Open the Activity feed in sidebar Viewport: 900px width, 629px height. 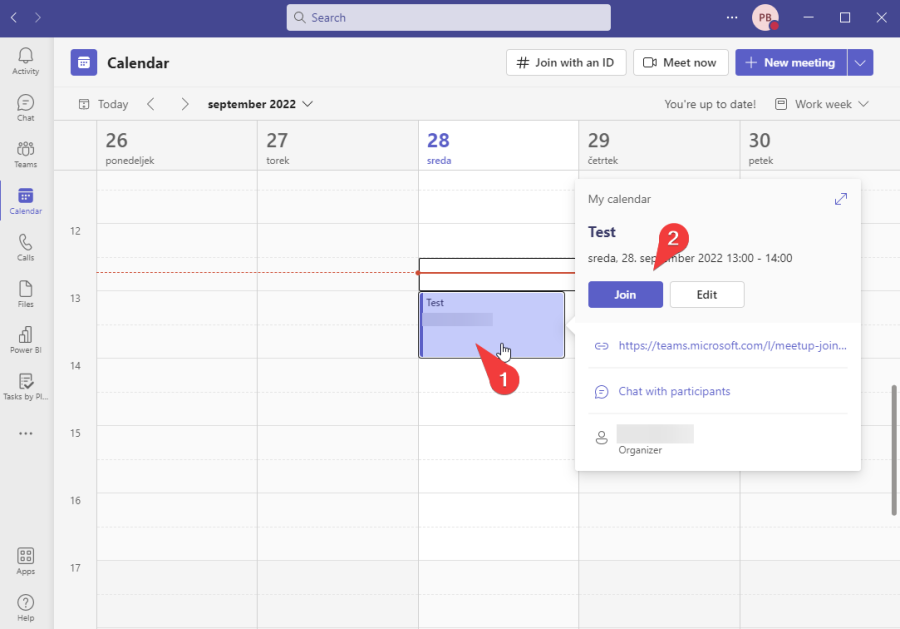tap(26, 60)
